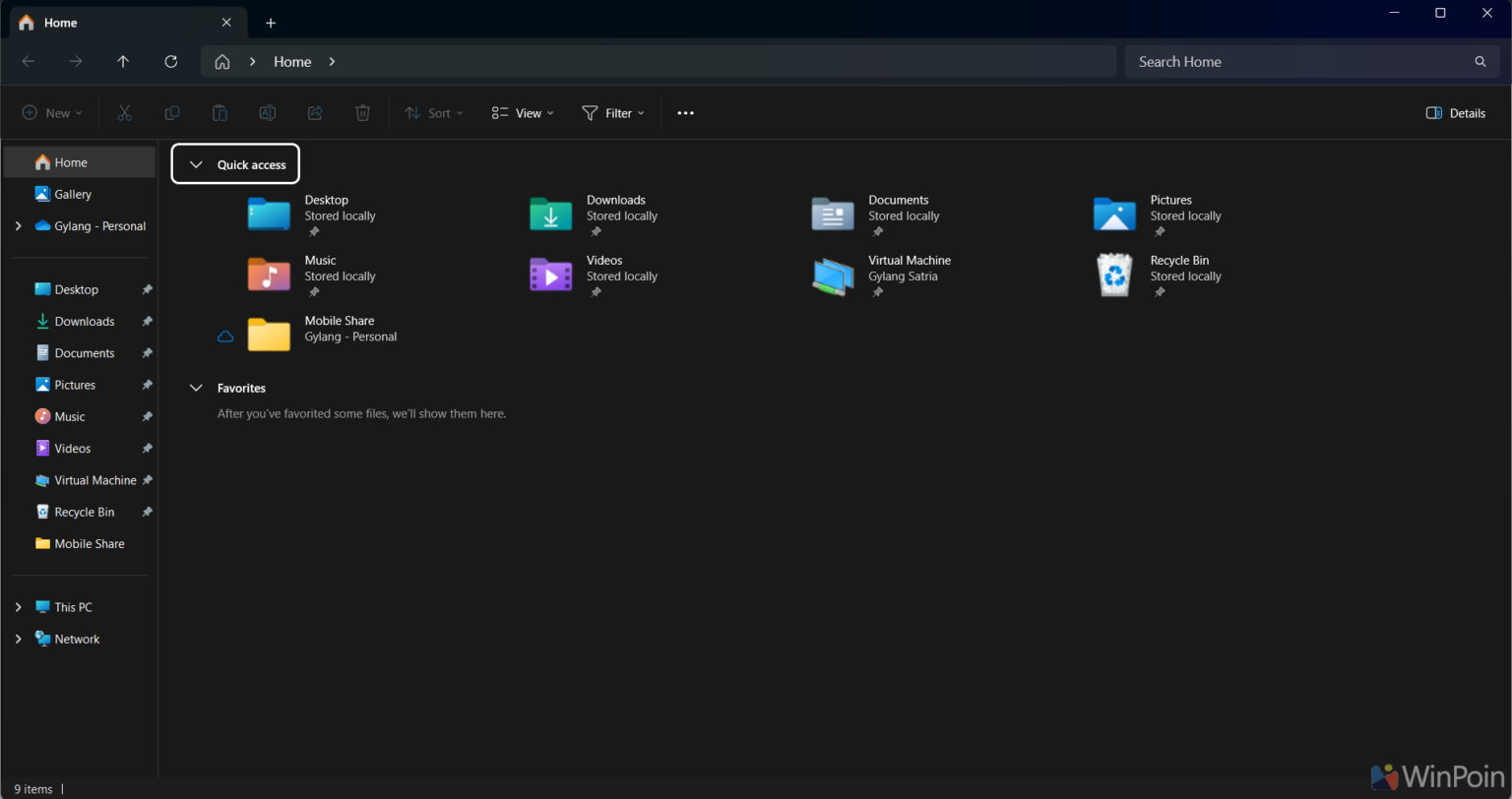Click the Copy icon in the toolbar

pos(171,112)
